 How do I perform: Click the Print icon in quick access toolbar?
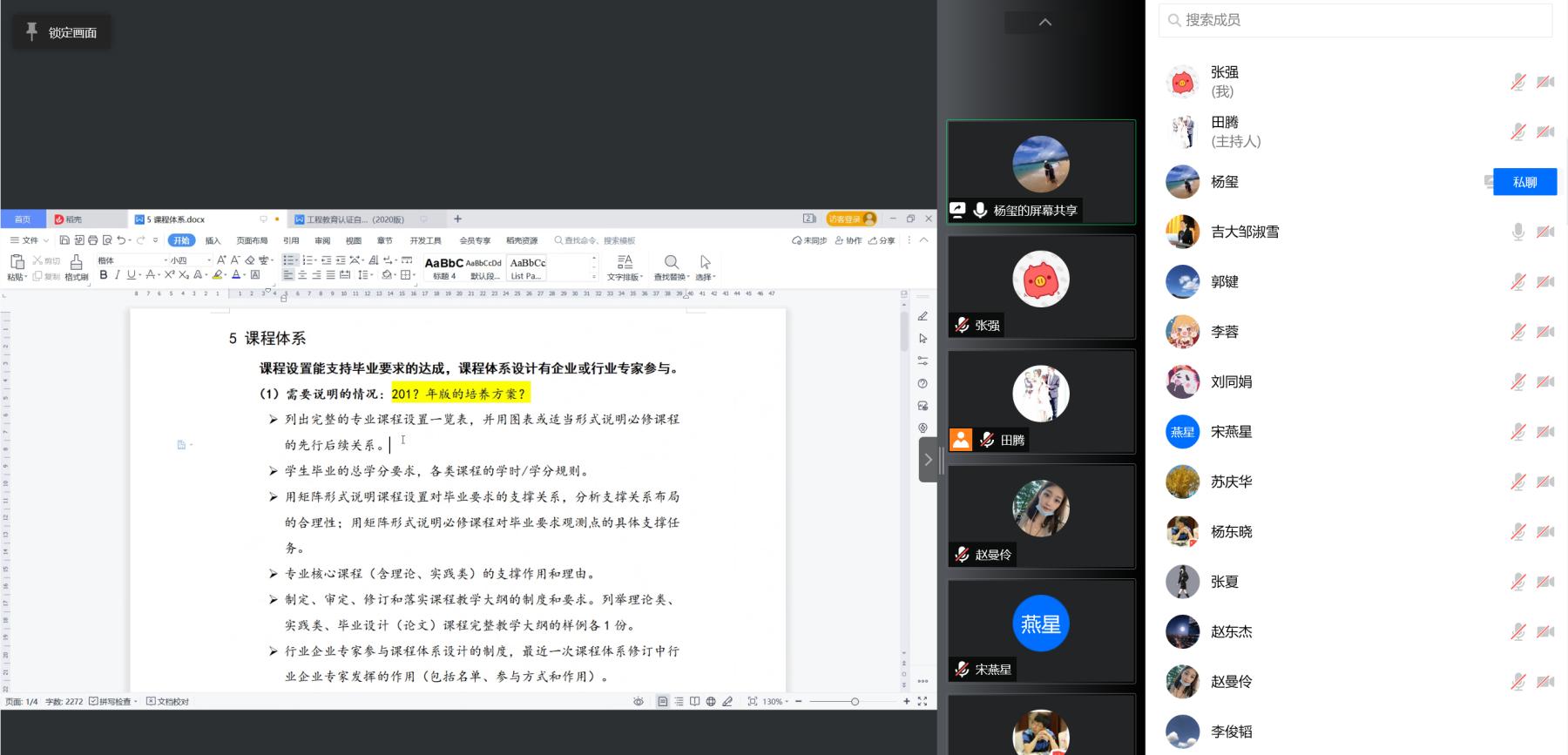pyautogui.click(x=92, y=240)
